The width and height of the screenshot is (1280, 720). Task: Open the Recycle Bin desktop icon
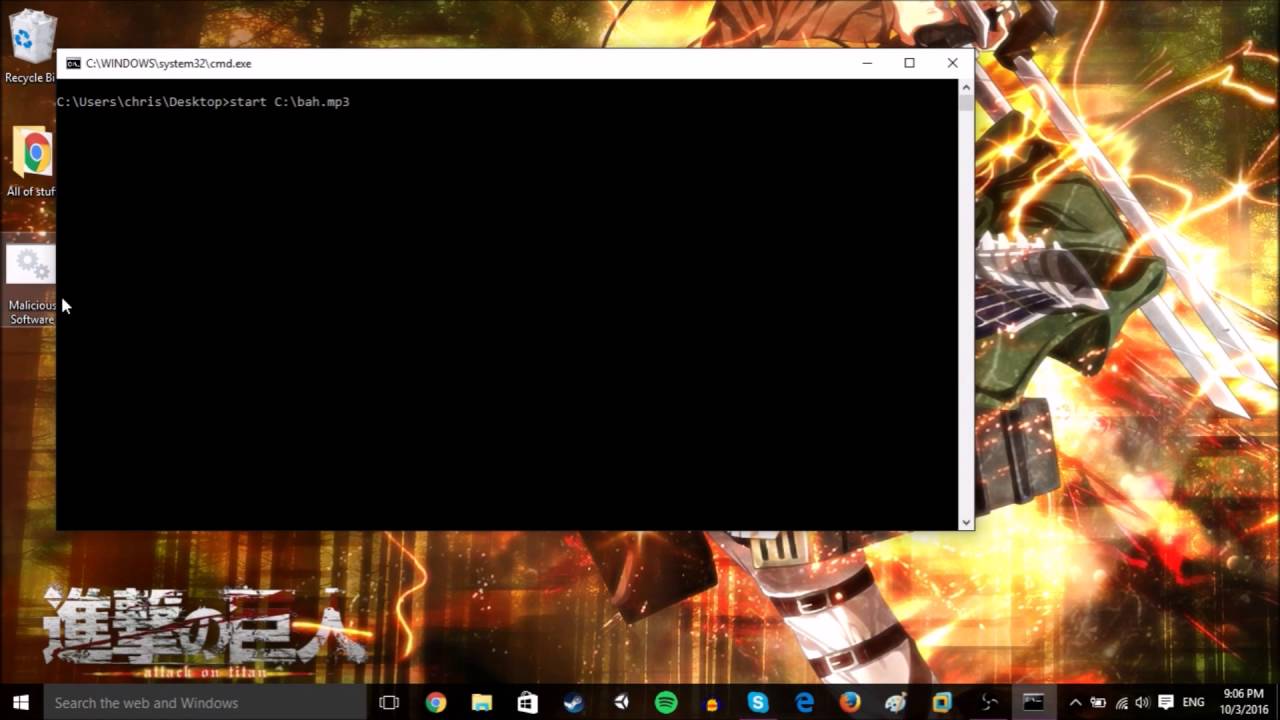[31, 45]
